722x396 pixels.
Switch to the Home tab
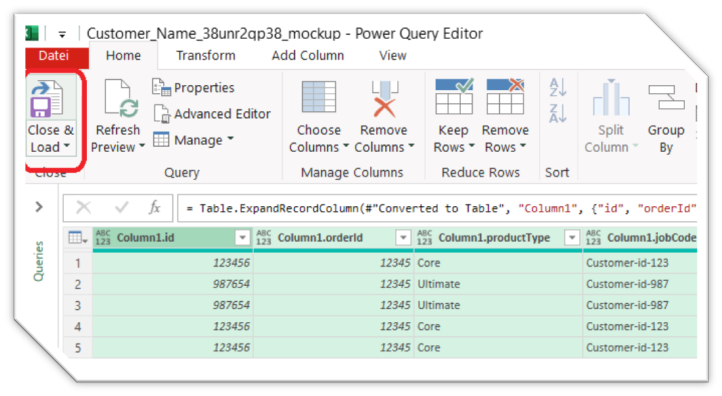123,56
